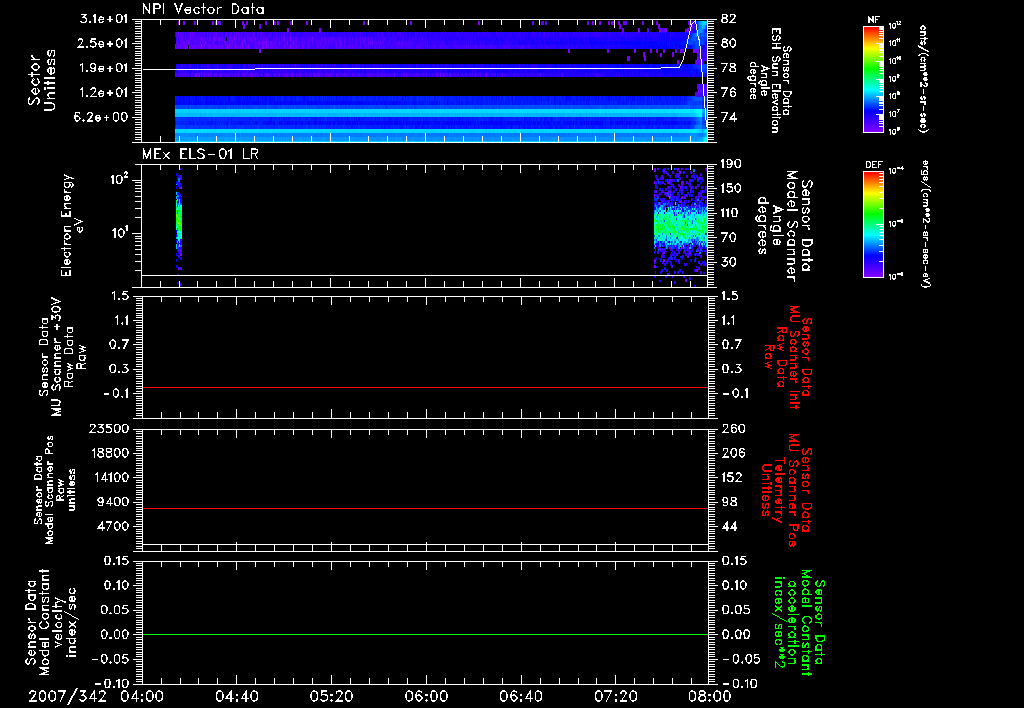Click the 08:00 time axis label

point(710,696)
